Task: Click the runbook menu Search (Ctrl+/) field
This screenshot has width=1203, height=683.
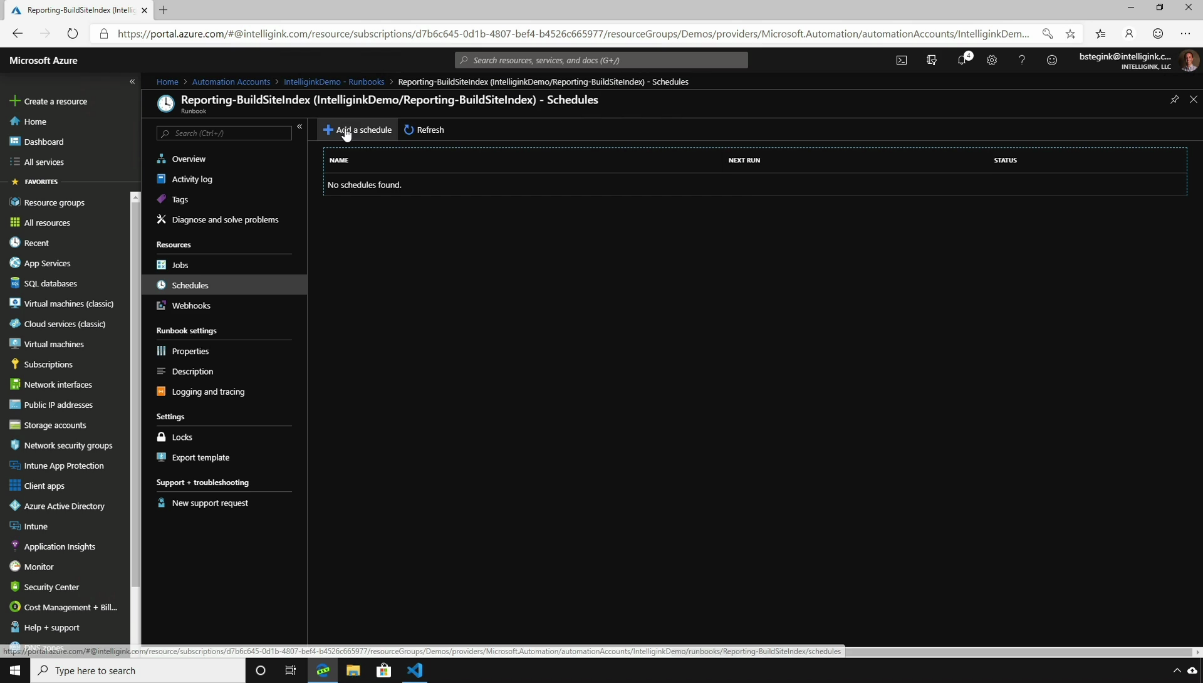Action: (224, 133)
